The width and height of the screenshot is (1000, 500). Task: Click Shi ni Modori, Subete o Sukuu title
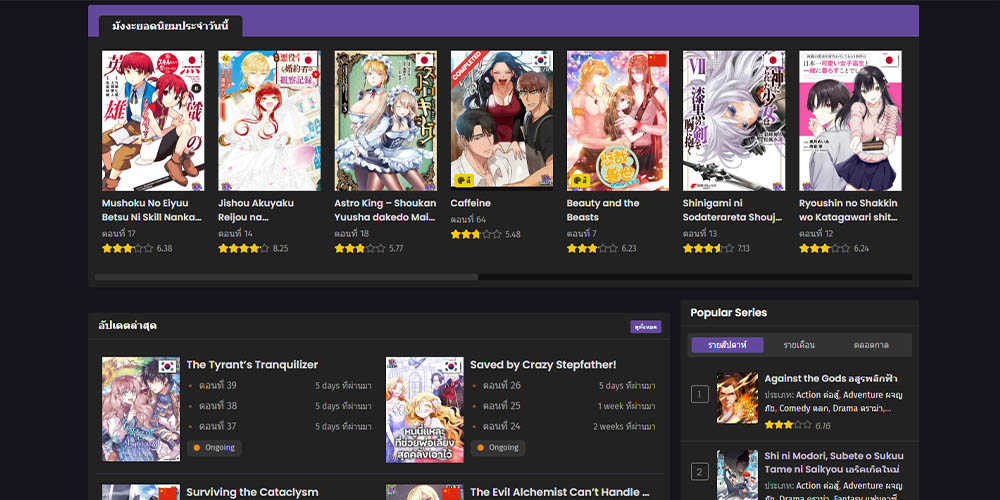[x=834, y=462]
